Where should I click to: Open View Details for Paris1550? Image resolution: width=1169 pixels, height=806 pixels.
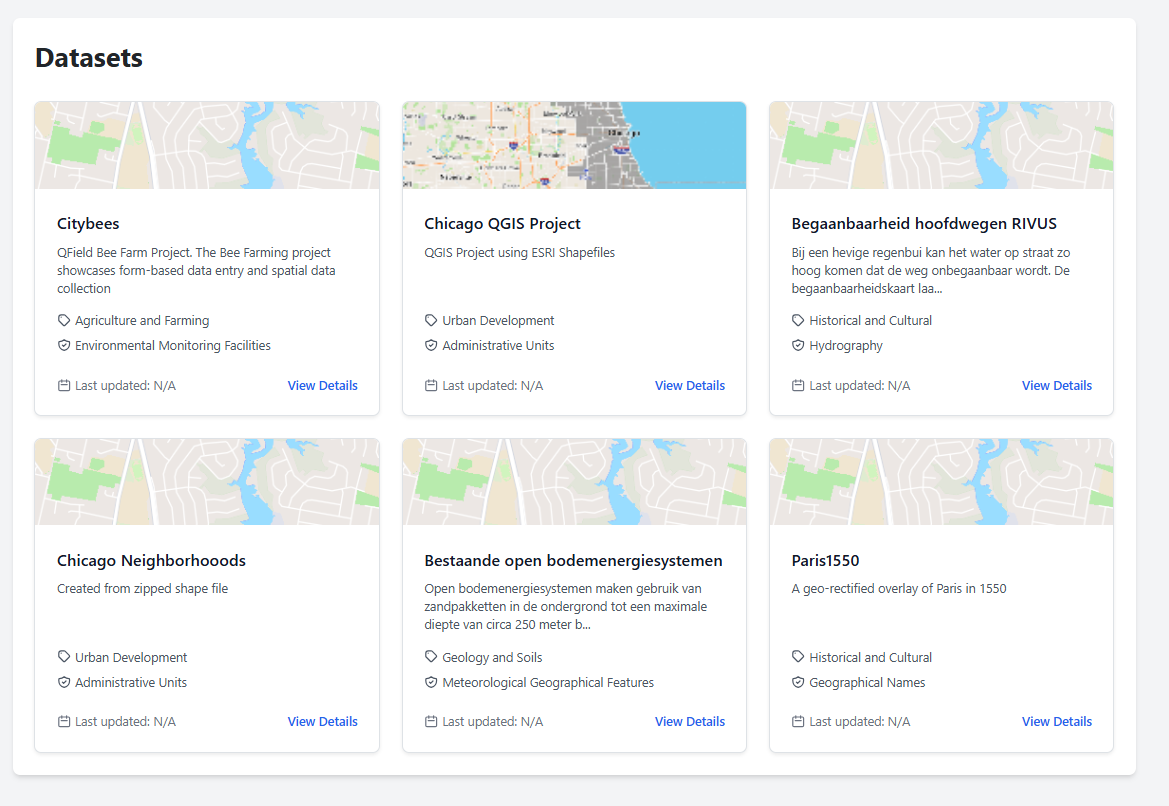coord(1056,722)
